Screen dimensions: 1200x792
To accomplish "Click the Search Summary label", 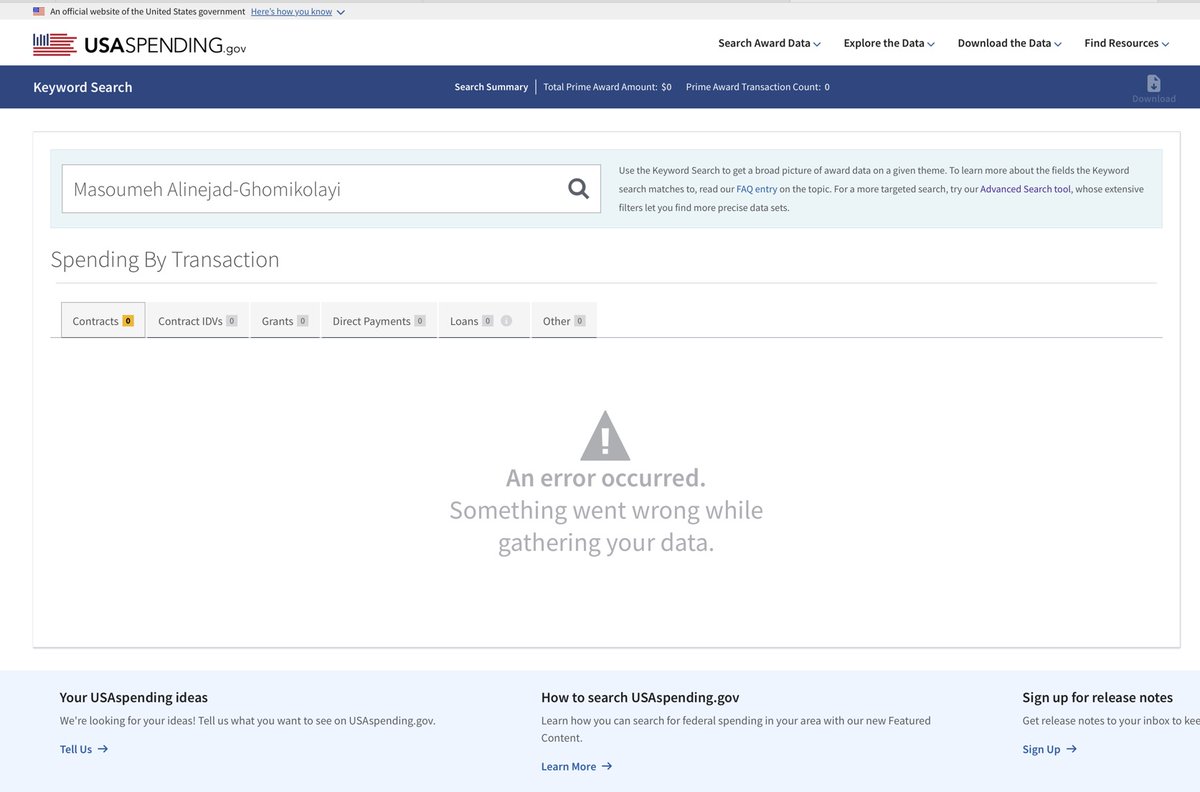I will click(x=491, y=87).
